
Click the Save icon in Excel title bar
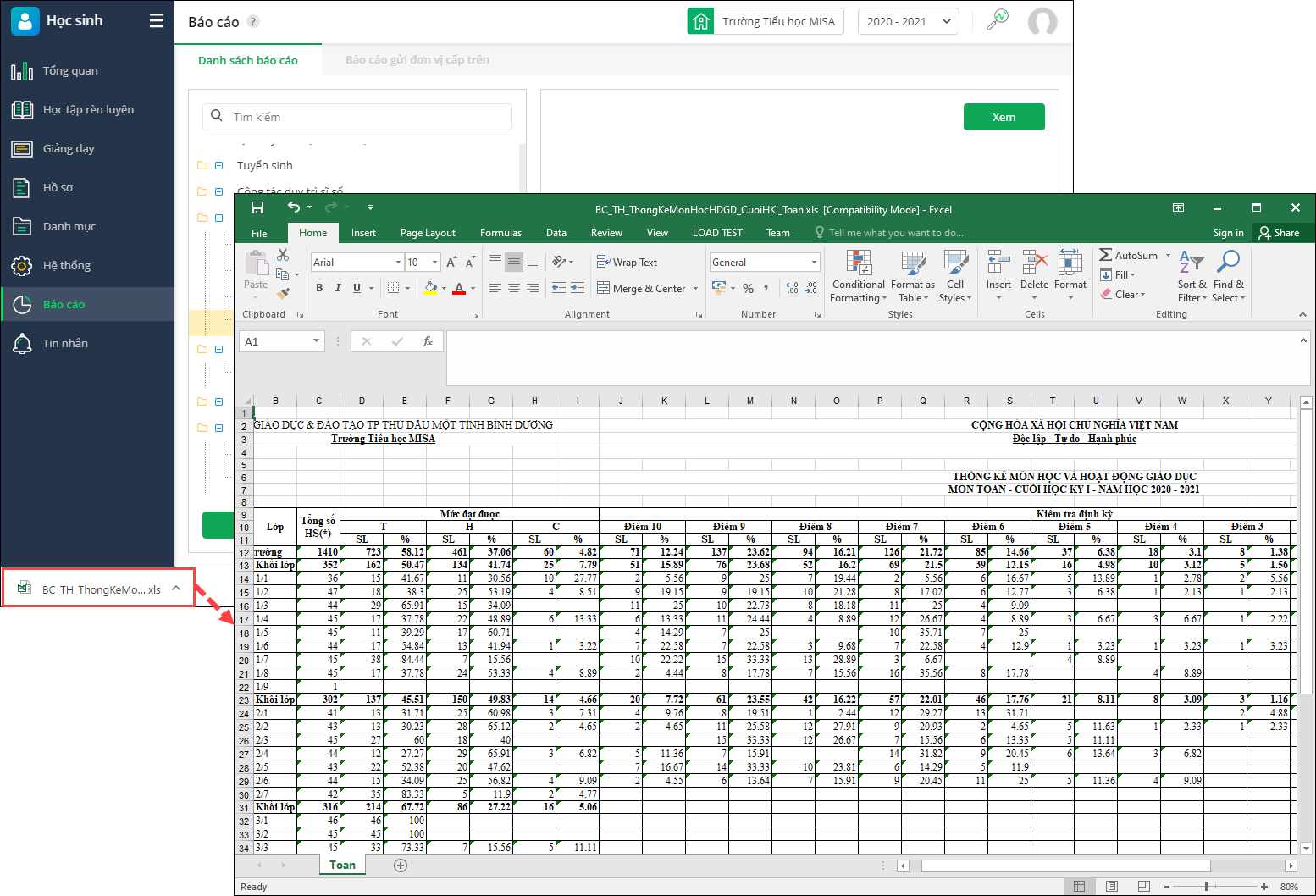[x=257, y=207]
